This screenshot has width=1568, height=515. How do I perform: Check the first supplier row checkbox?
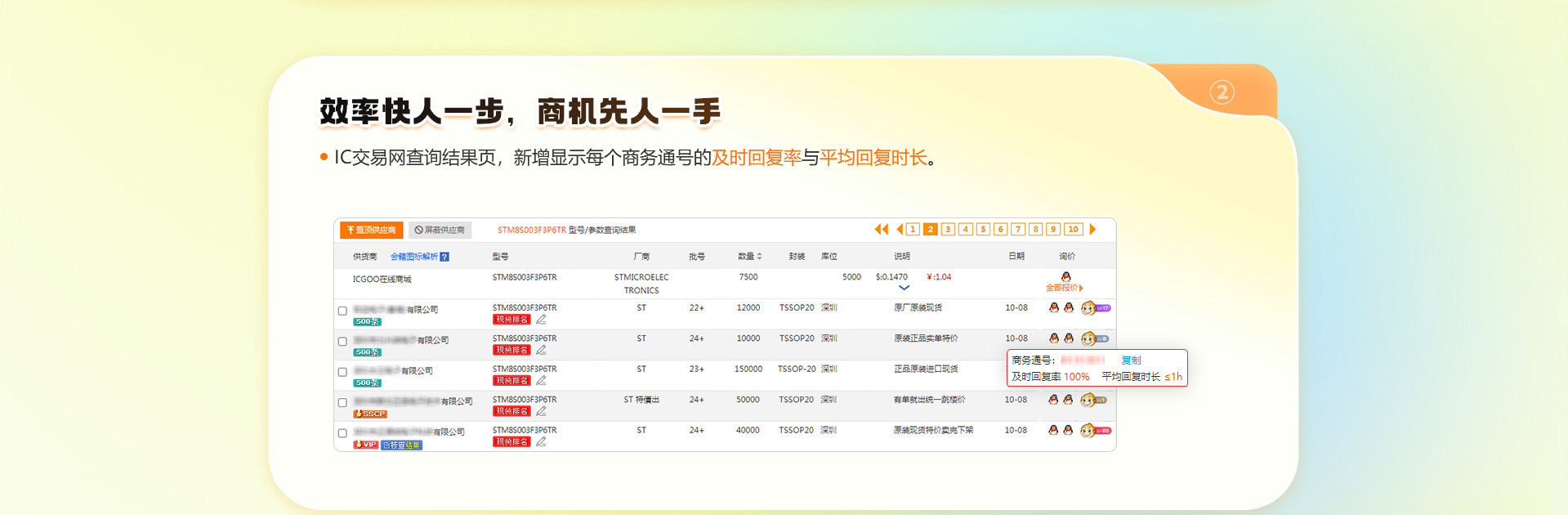tap(342, 311)
